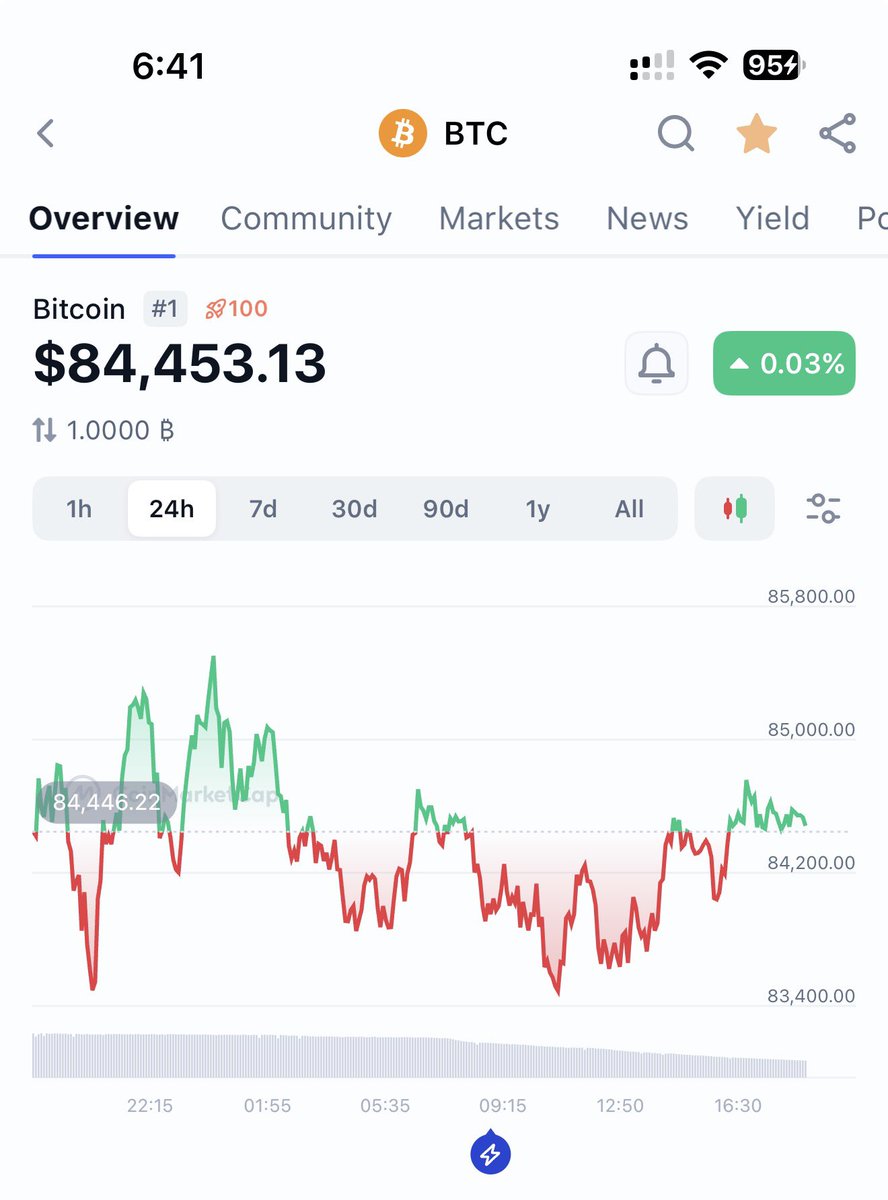Go back using the left chevron

tap(45, 133)
